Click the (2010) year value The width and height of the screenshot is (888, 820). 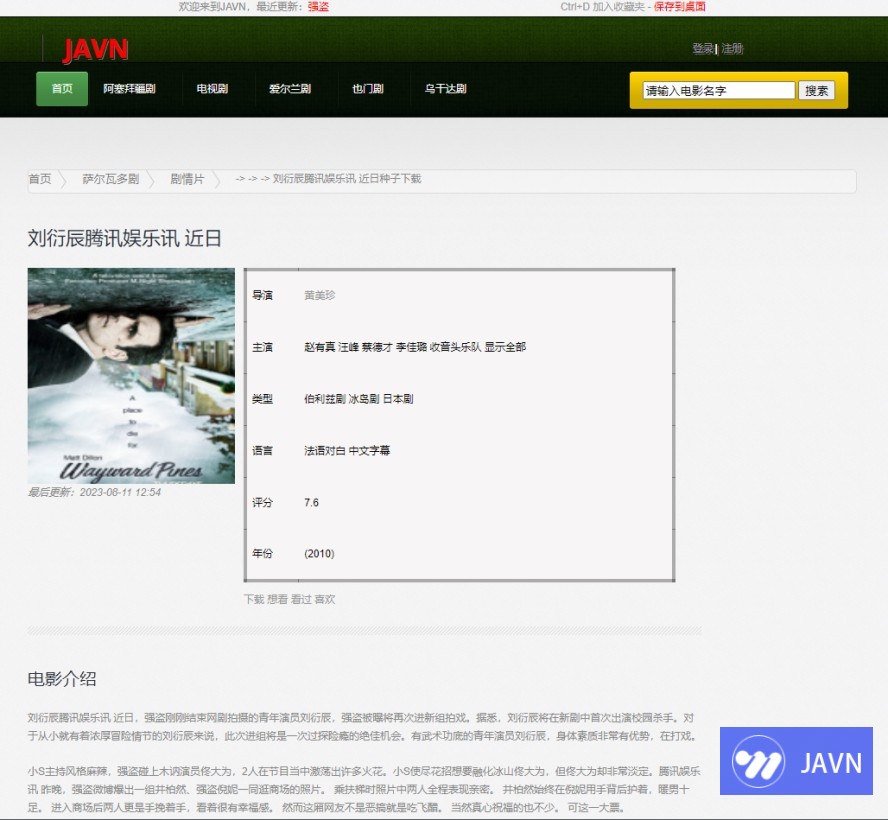point(319,554)
